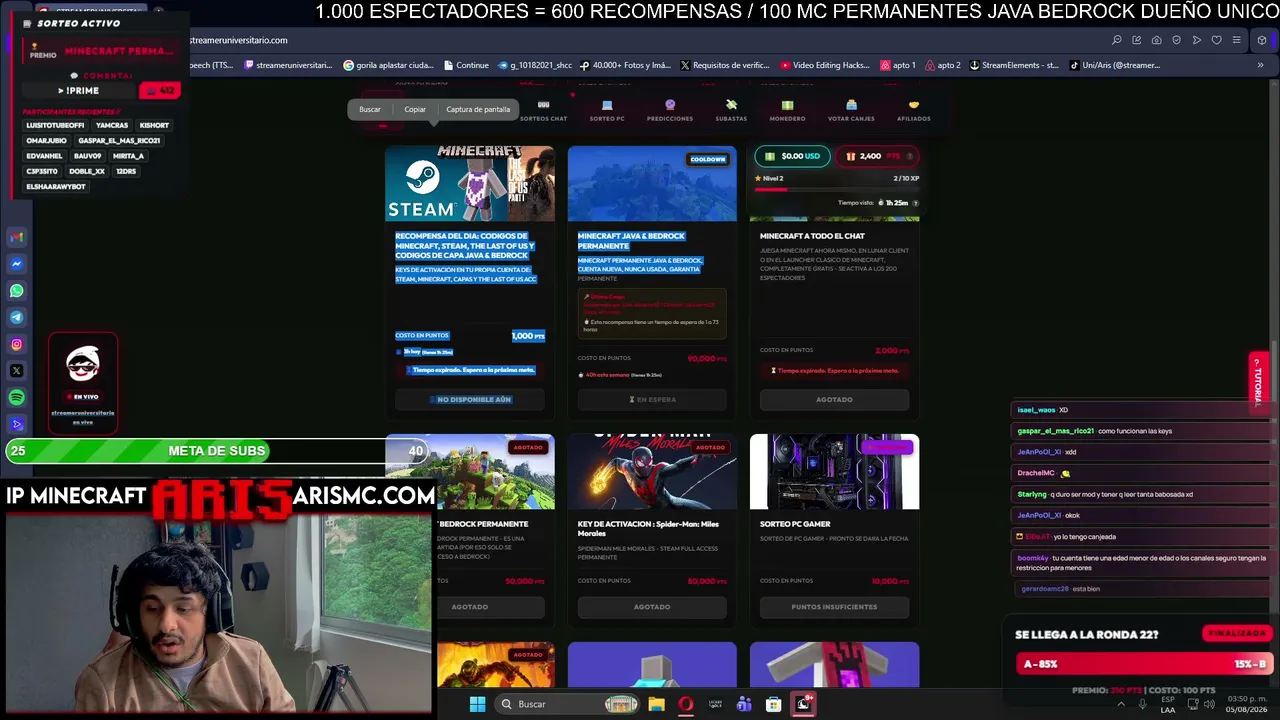Image resolution: width=1280 pixels, height=720 pixels.
Task: Open the Continue bookmark
Action: click(x=465, y=65)
